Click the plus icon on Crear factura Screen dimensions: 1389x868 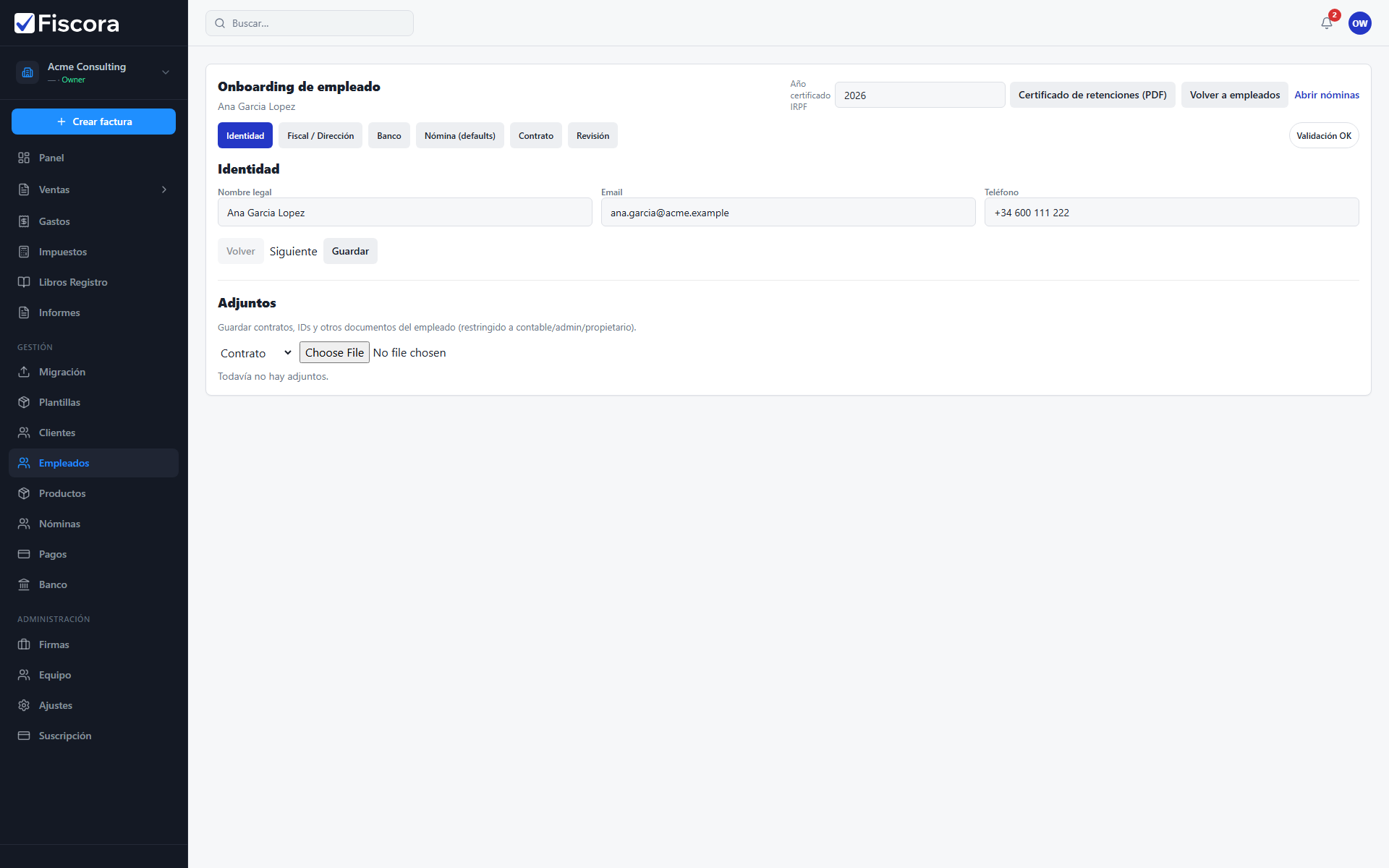(61, 122)
